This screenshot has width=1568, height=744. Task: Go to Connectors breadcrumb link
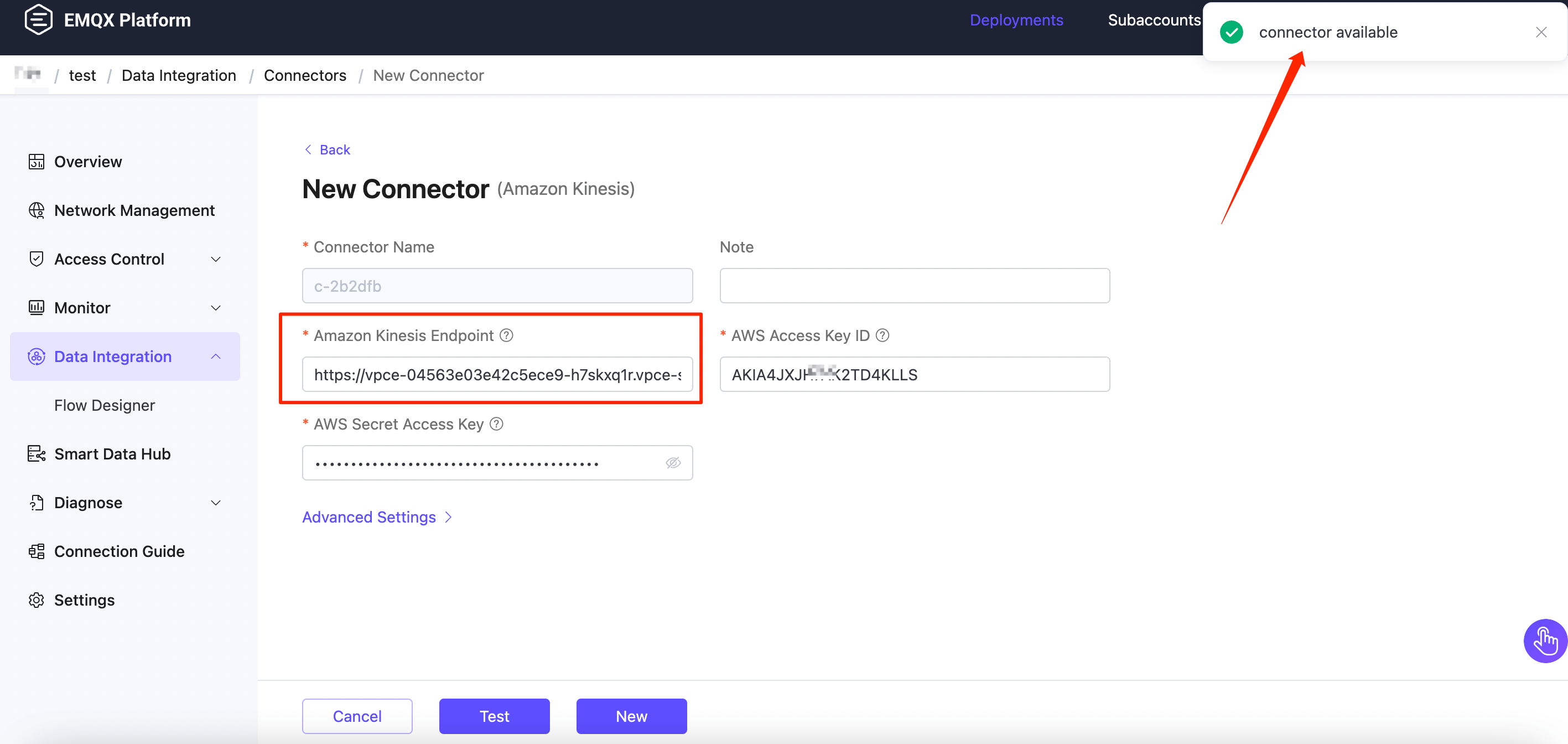[x=304, y=75]
